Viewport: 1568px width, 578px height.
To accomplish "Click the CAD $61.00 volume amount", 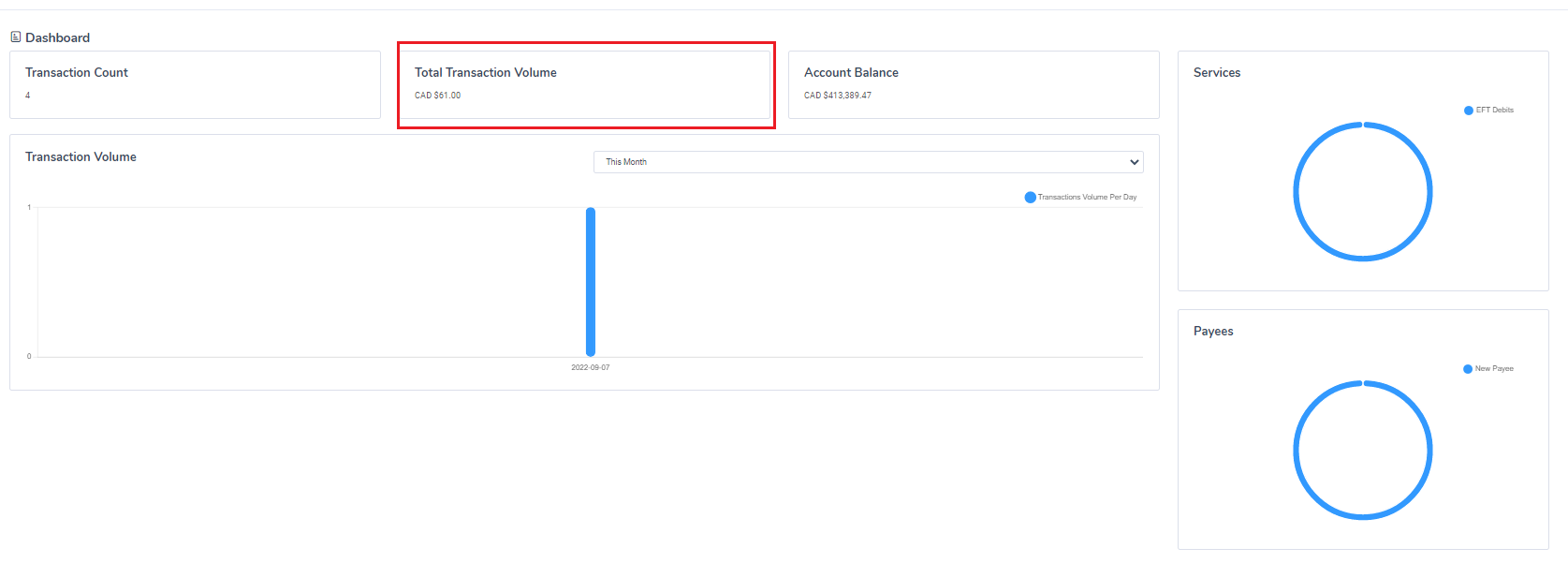I will coord(437,96).
